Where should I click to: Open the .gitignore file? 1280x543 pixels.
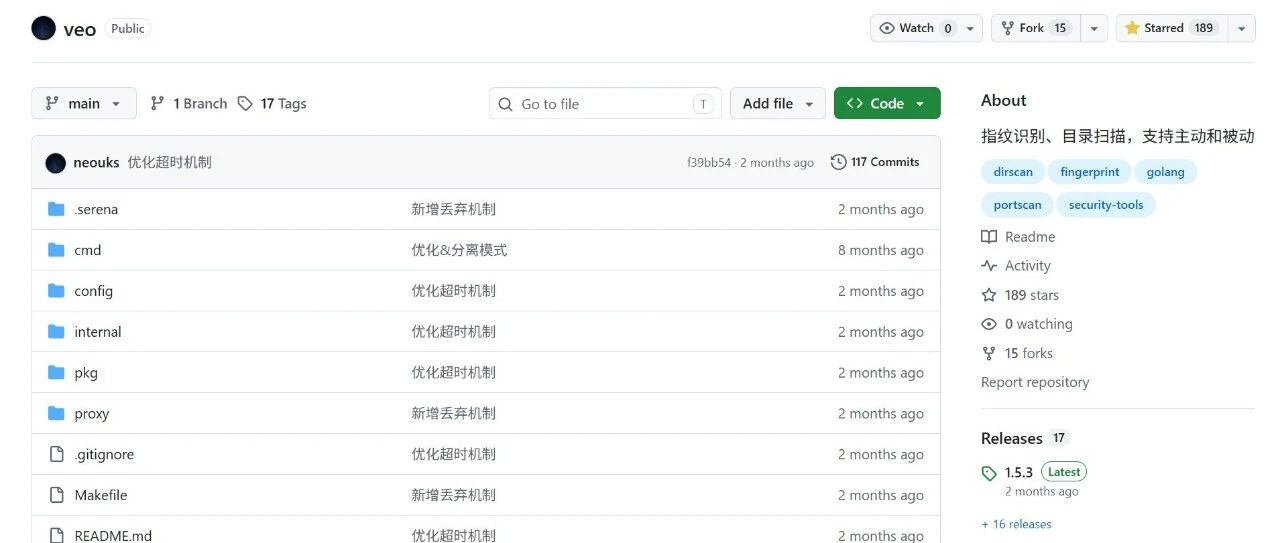pos(104,454)
